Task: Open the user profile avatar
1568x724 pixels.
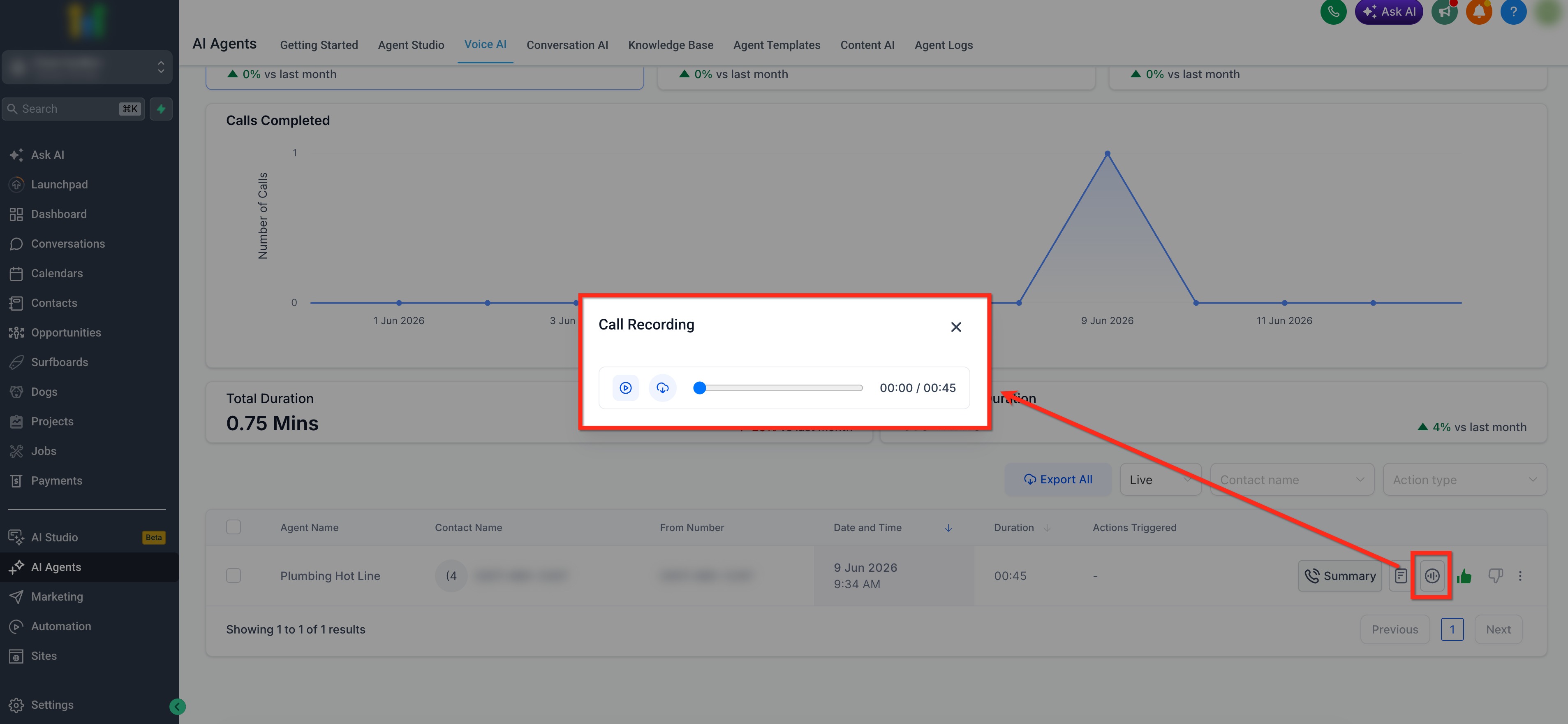Action: pyautogui.click(x=1548, y=12)
